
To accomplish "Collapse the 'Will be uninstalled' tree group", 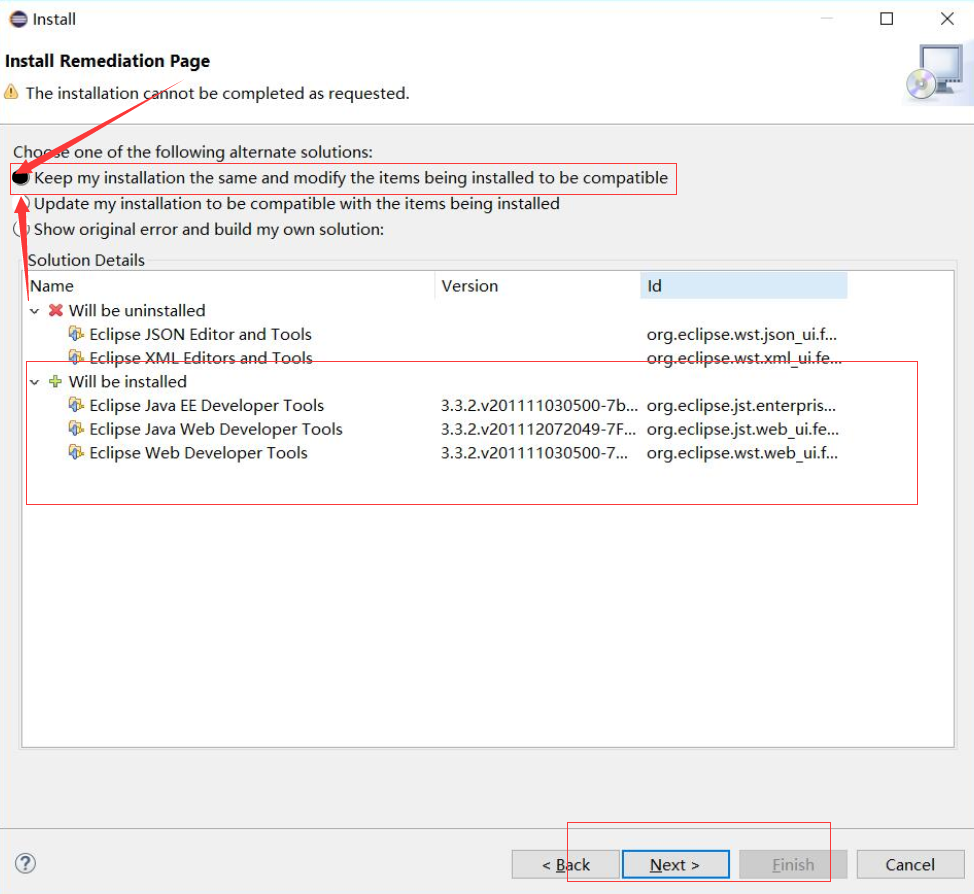I will click(35, 311).
